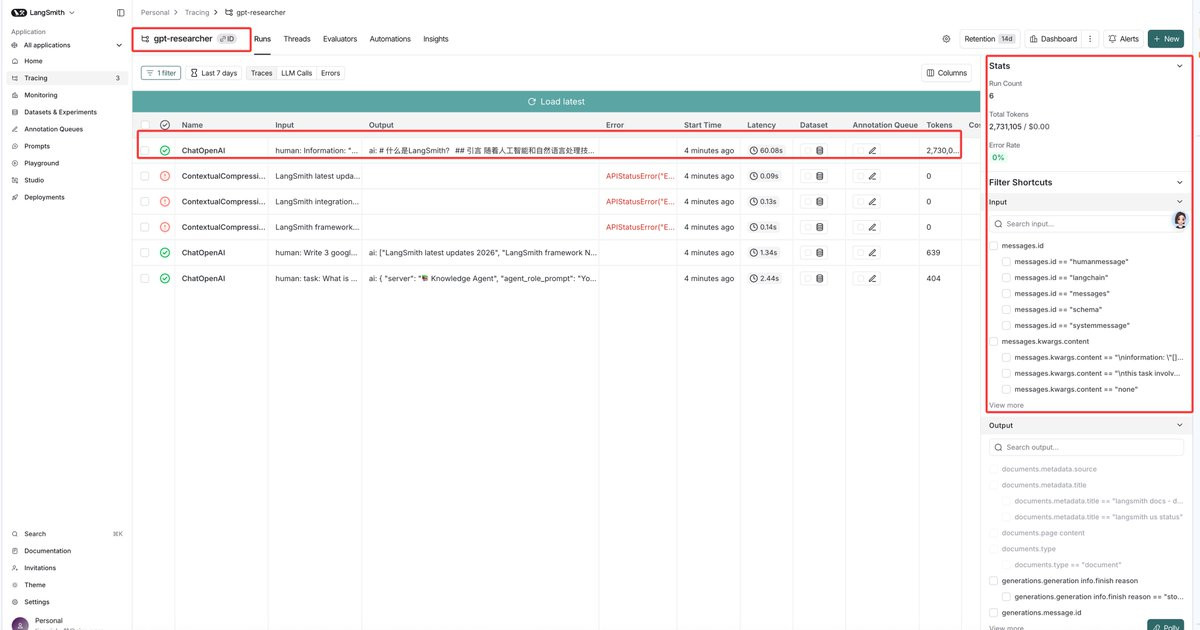Click dataset icon in 1.34s row
The width and height of the screenshot is (1200, 630).
[820, 253]
